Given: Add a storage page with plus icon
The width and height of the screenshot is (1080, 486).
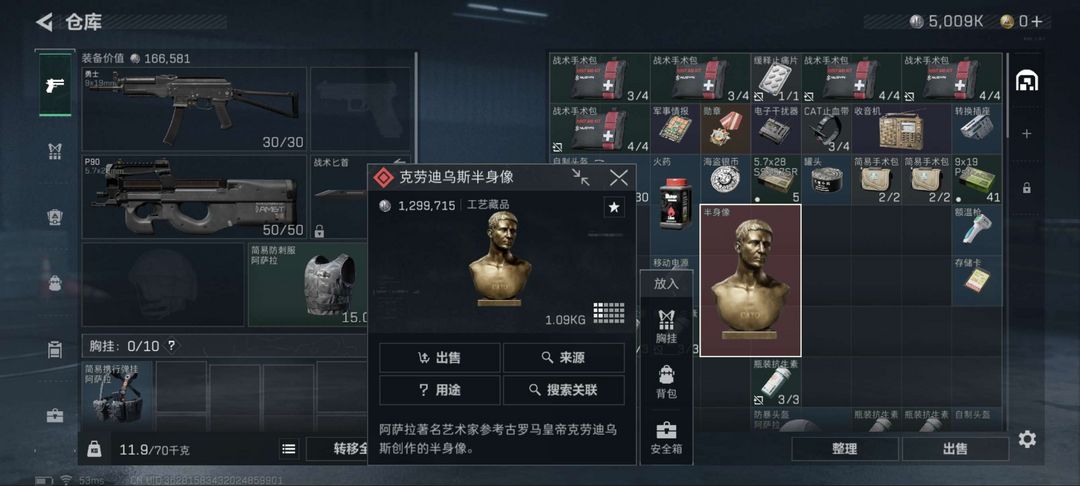Looking at the screenshot, I should pos(1026,134).
